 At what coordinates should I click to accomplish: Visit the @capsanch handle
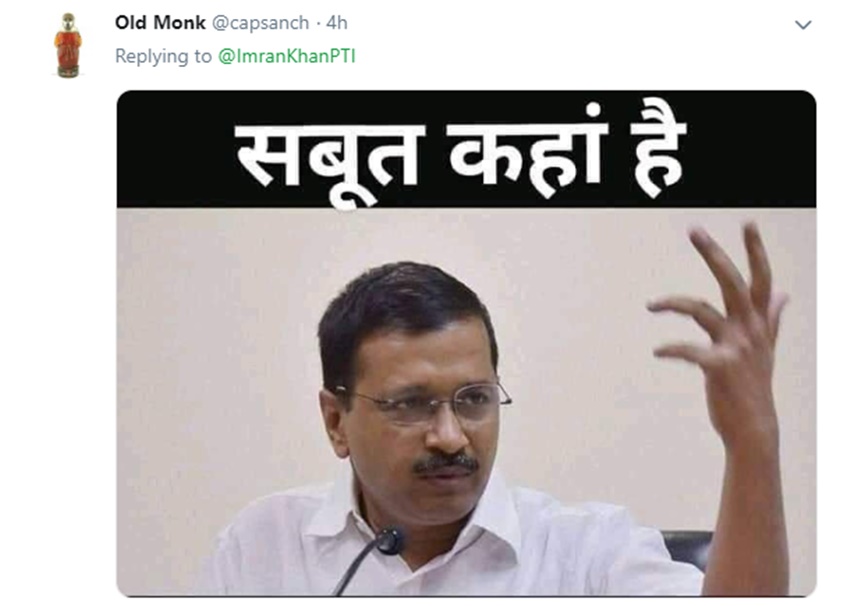click(x=260, y=23)
